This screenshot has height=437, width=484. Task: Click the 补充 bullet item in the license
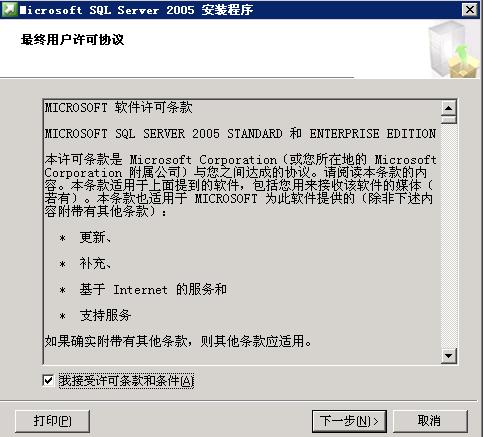(95, 263)
